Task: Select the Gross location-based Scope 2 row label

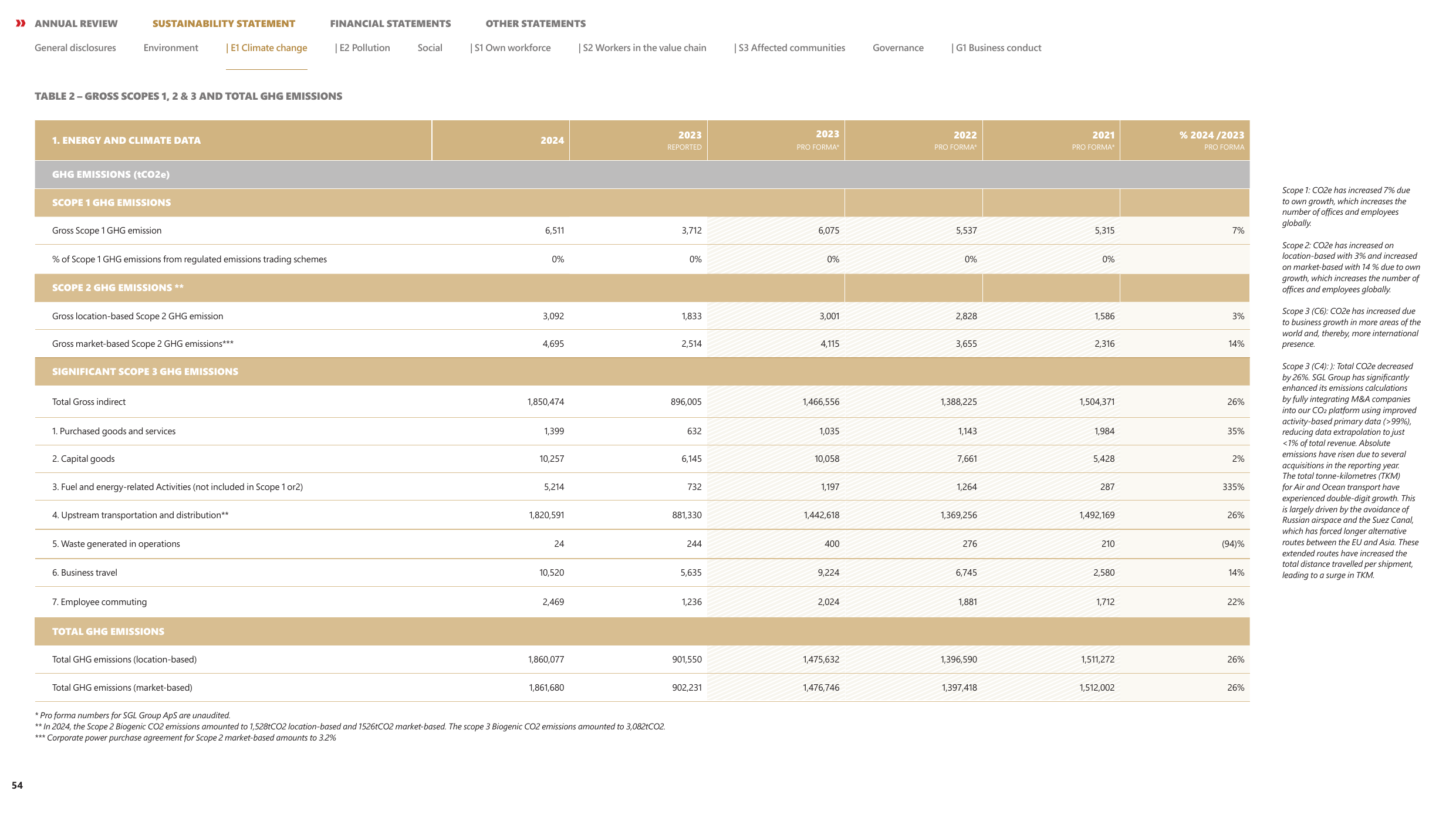Action: coord(137,316)
